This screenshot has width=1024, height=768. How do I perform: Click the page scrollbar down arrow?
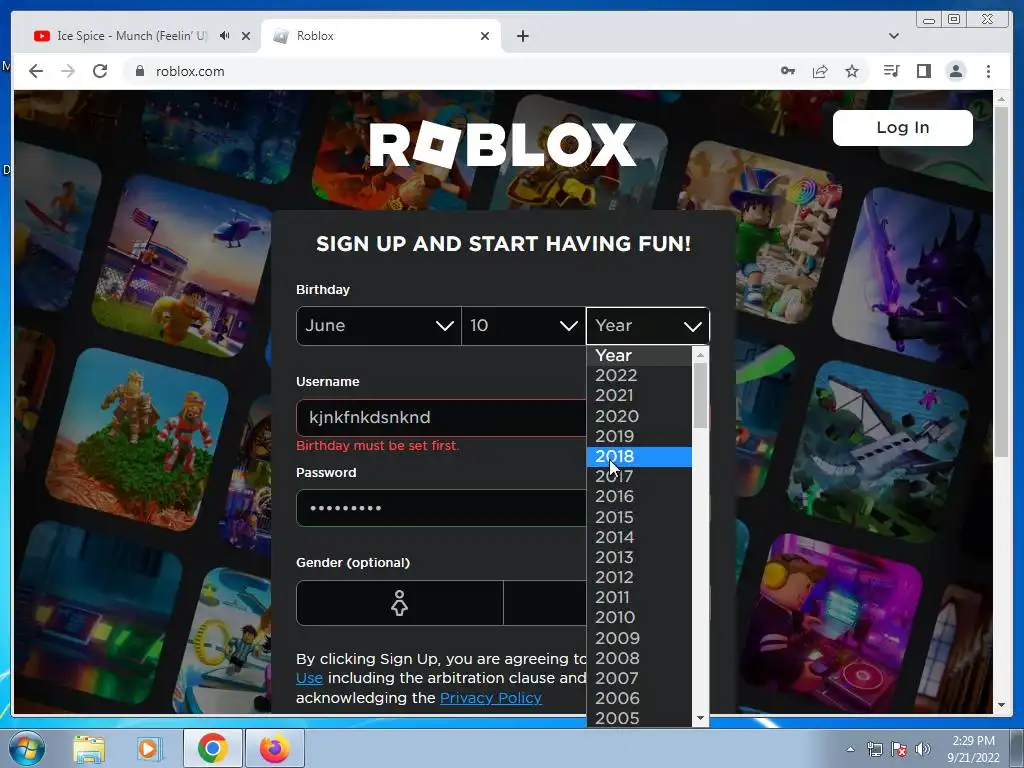point(1001,705)
